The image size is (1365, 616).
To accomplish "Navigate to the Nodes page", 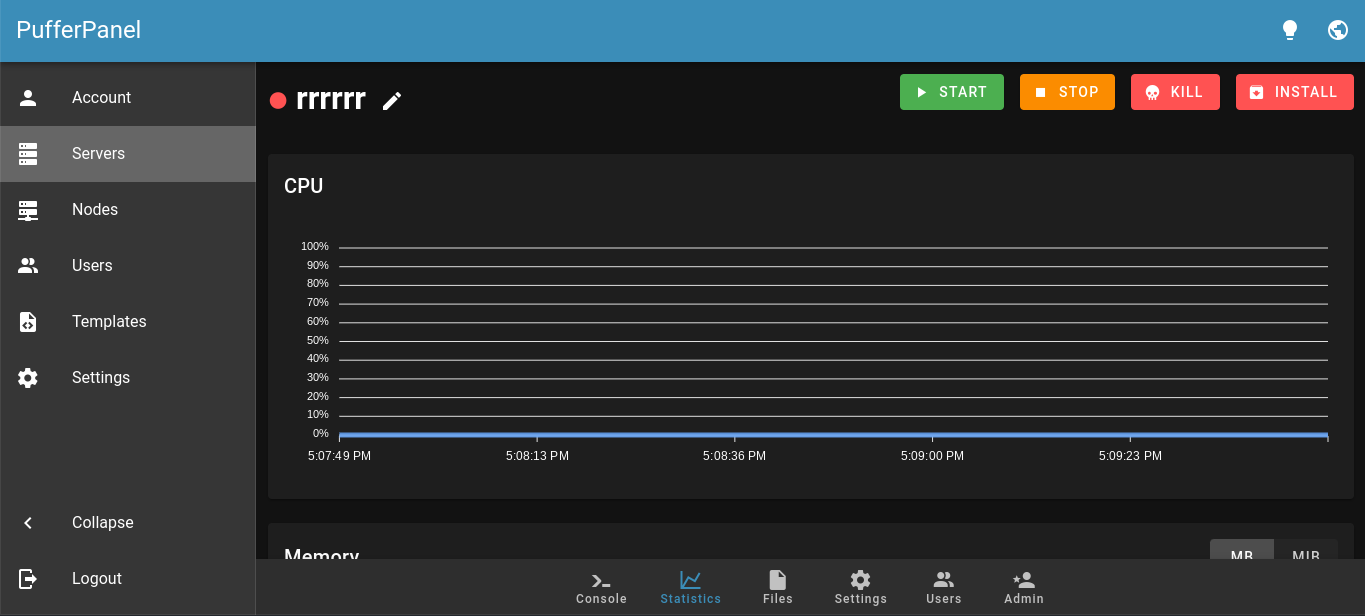I will pyautogui.click(x=95, y=209).
